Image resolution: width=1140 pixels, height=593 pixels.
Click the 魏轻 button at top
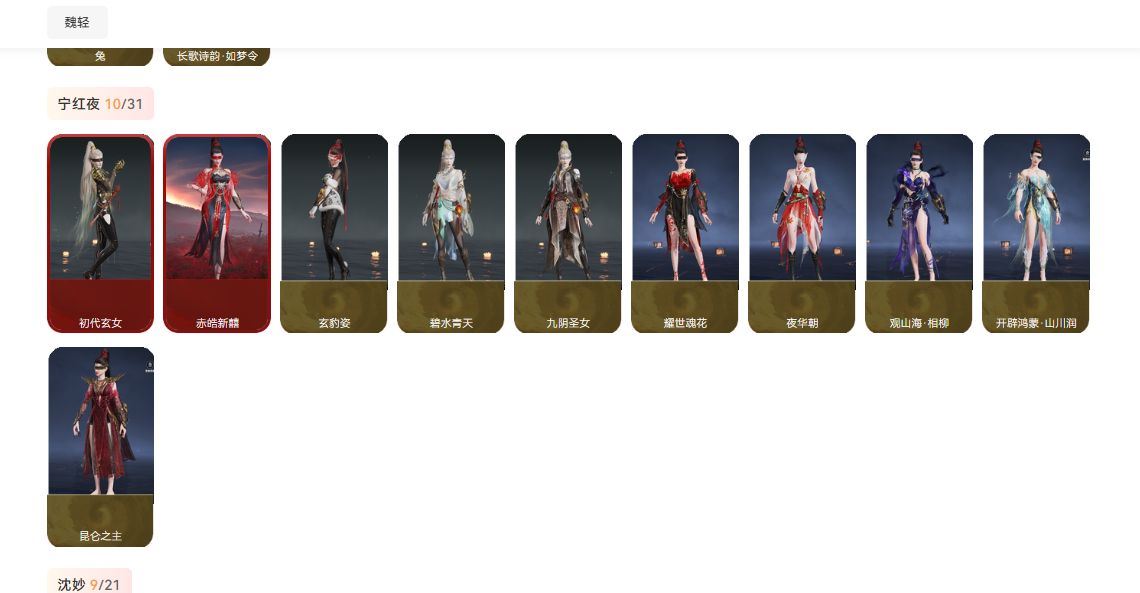click(77, 23)
